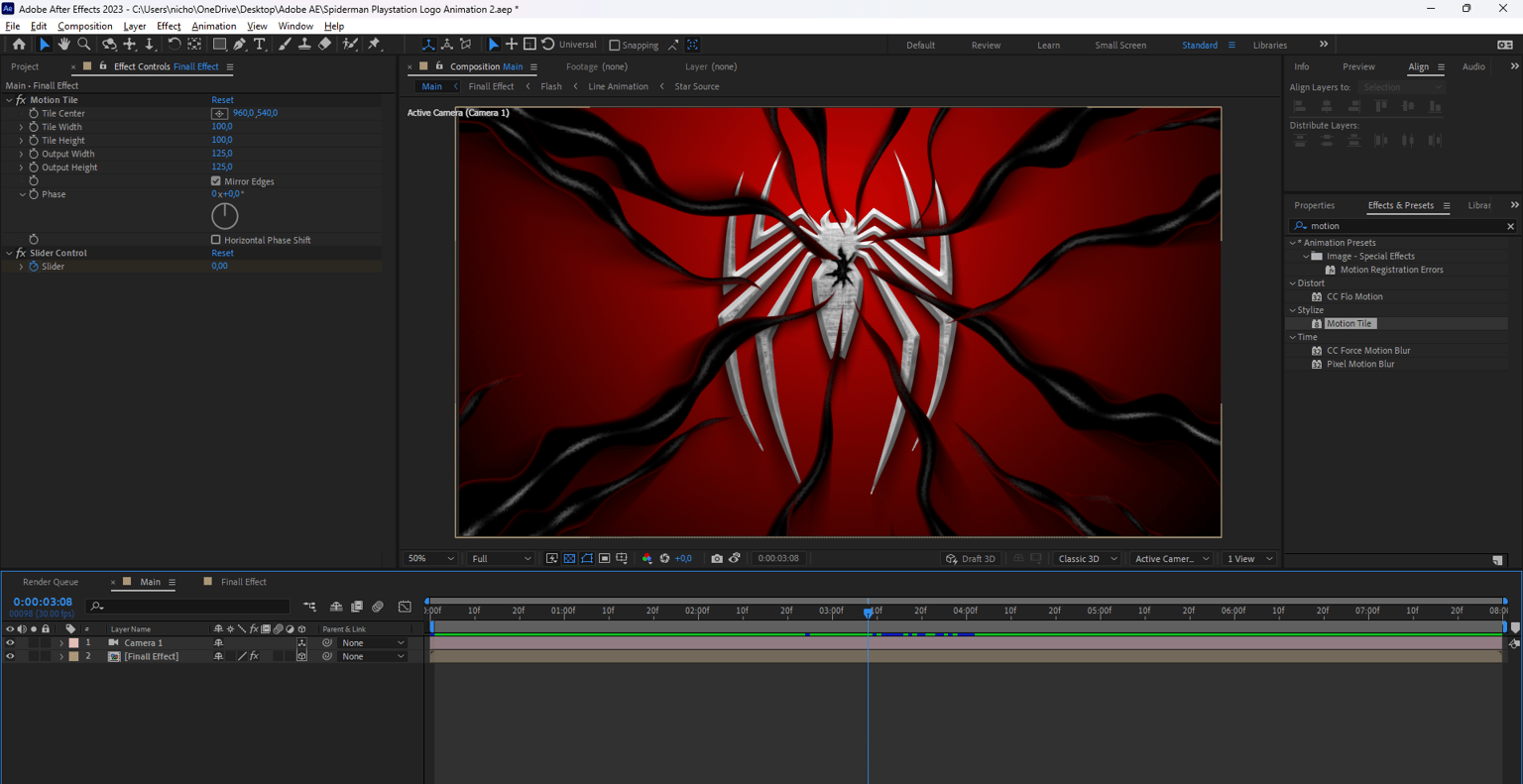The height and width of the screenshot is (784, 1523).
Task: Select the Type text tool
Action: coord(260,45)
